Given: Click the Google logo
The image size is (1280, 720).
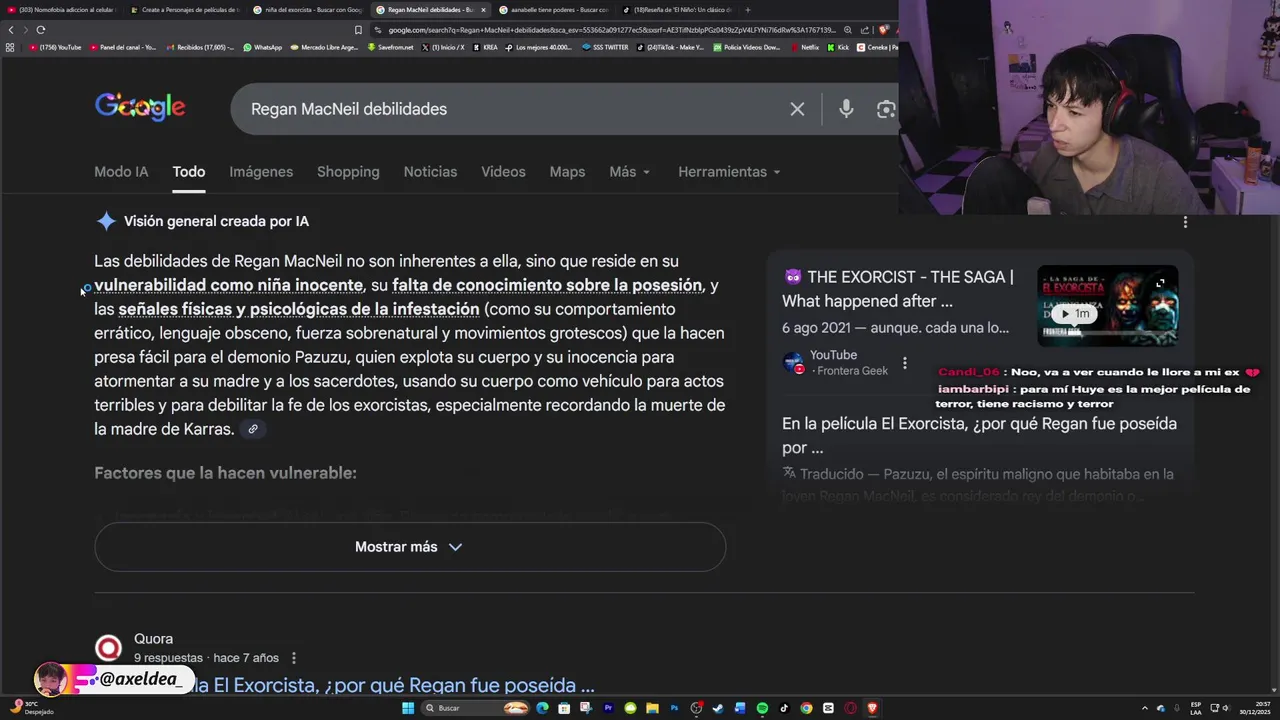Looking at the screenshot, I should tap(140, 107).
